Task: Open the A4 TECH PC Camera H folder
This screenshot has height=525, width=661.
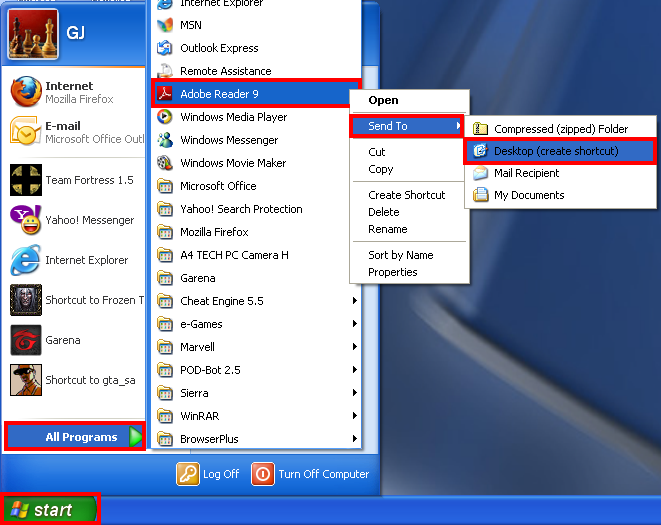Action: [x=234, y=255]
